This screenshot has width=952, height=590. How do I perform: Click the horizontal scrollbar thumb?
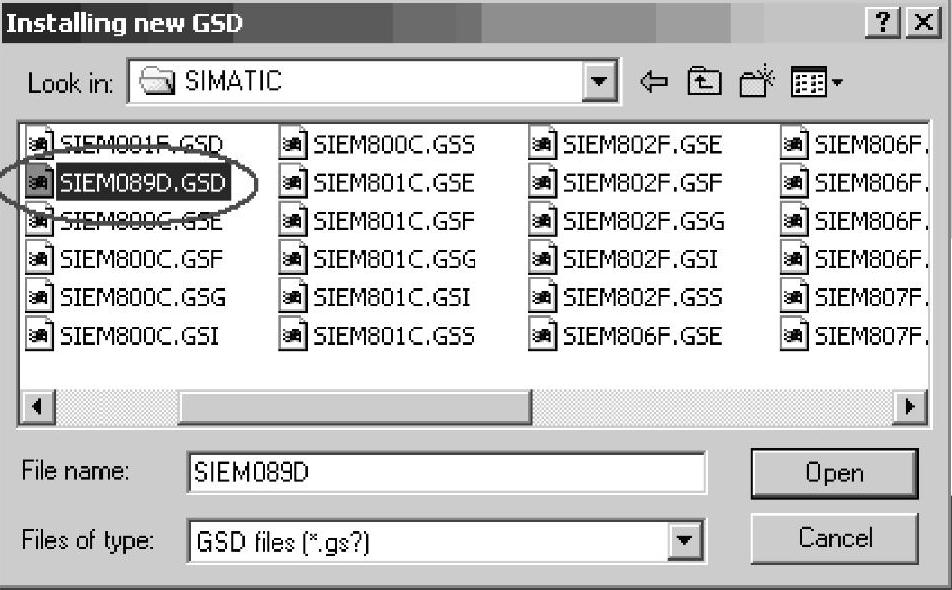tap(355, 406)
